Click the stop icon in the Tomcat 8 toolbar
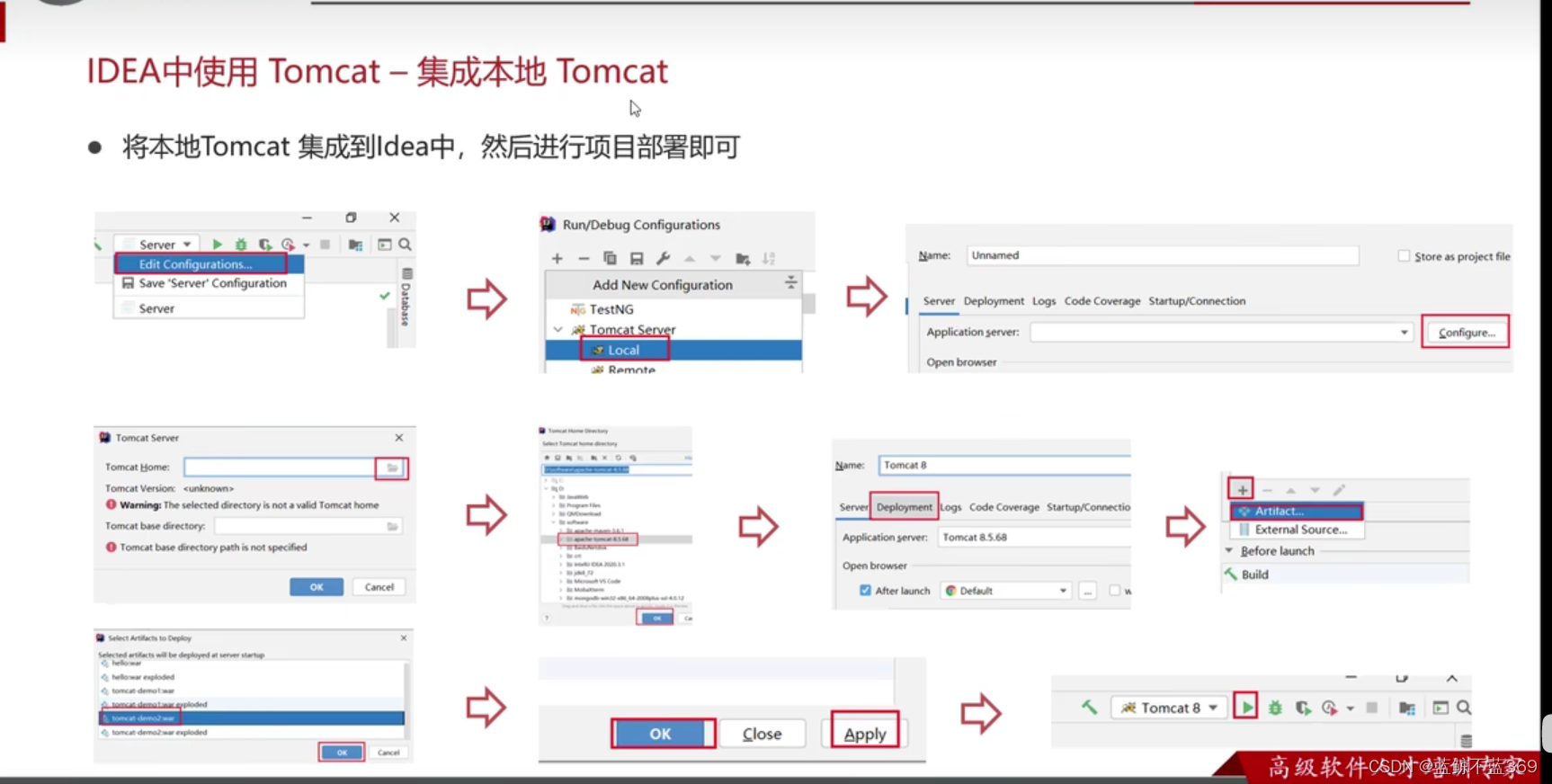The height and width of the screenshot is (784, 1552). coord(1372,708)
